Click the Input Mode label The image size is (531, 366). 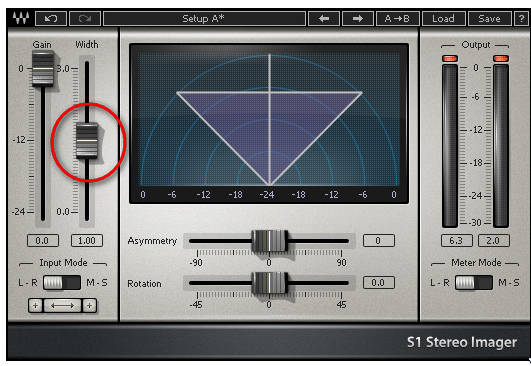click(x=63, y=263)
